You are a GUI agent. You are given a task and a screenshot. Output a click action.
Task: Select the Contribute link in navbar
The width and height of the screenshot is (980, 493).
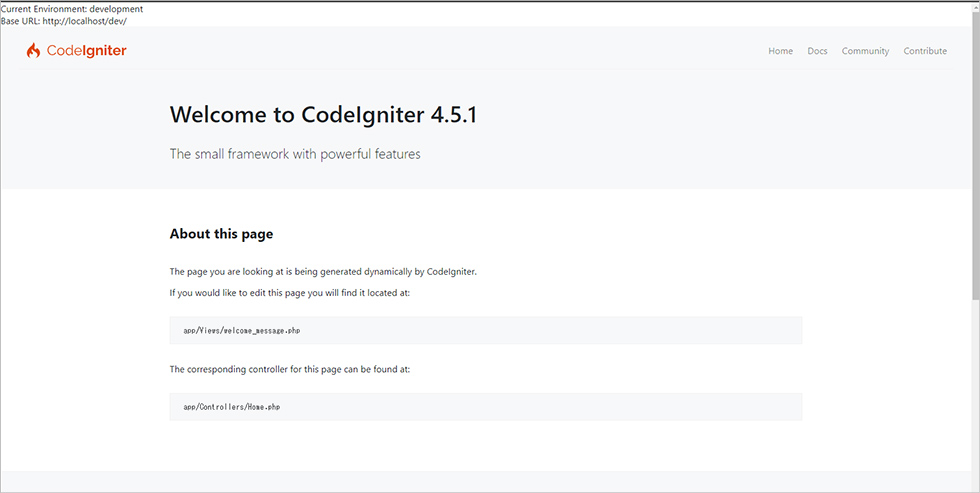click(x=925, y=51)
